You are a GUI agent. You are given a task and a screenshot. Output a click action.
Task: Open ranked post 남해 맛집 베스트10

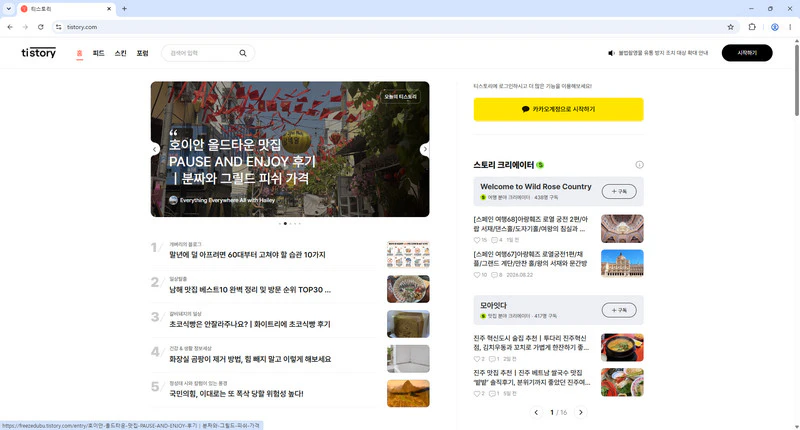tap(250, 290)
